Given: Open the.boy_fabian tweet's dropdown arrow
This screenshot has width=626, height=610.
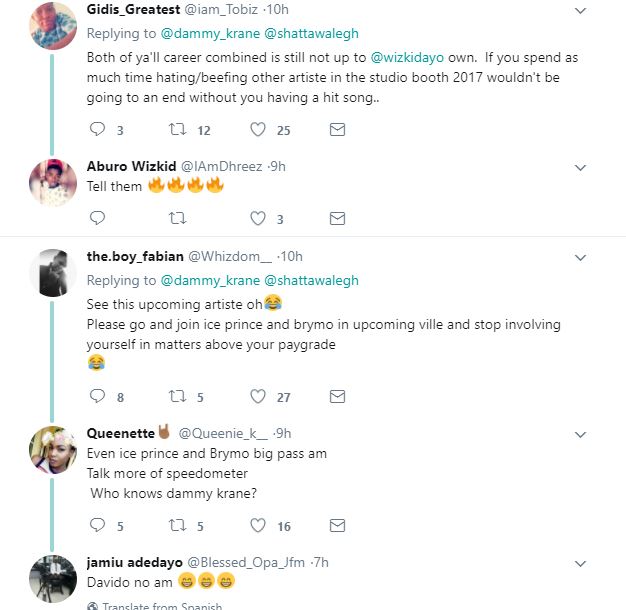Looking at the screenshot, I should point(583,256).
